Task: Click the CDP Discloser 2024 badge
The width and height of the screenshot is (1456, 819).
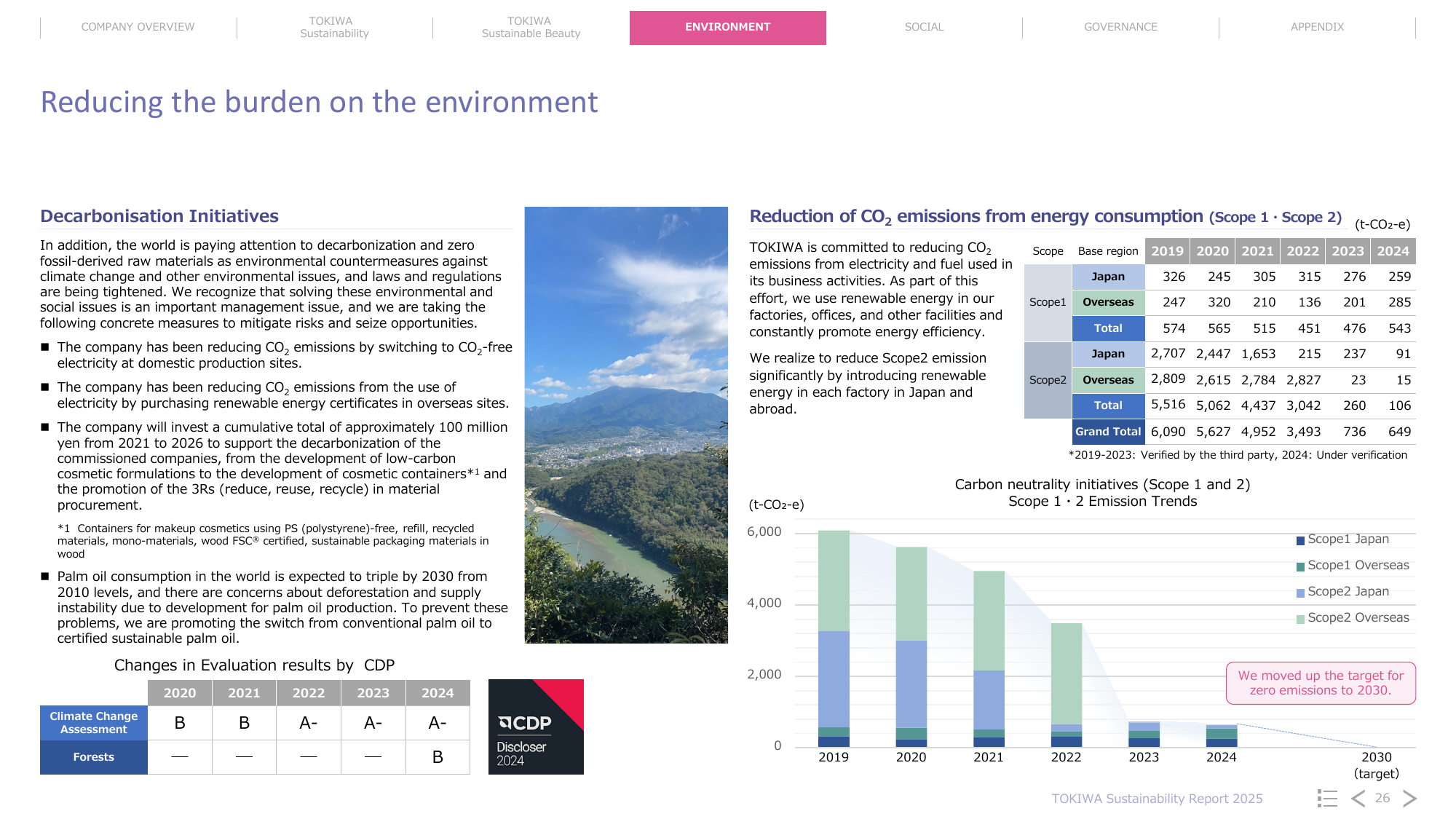Action: tap(536, 727)
